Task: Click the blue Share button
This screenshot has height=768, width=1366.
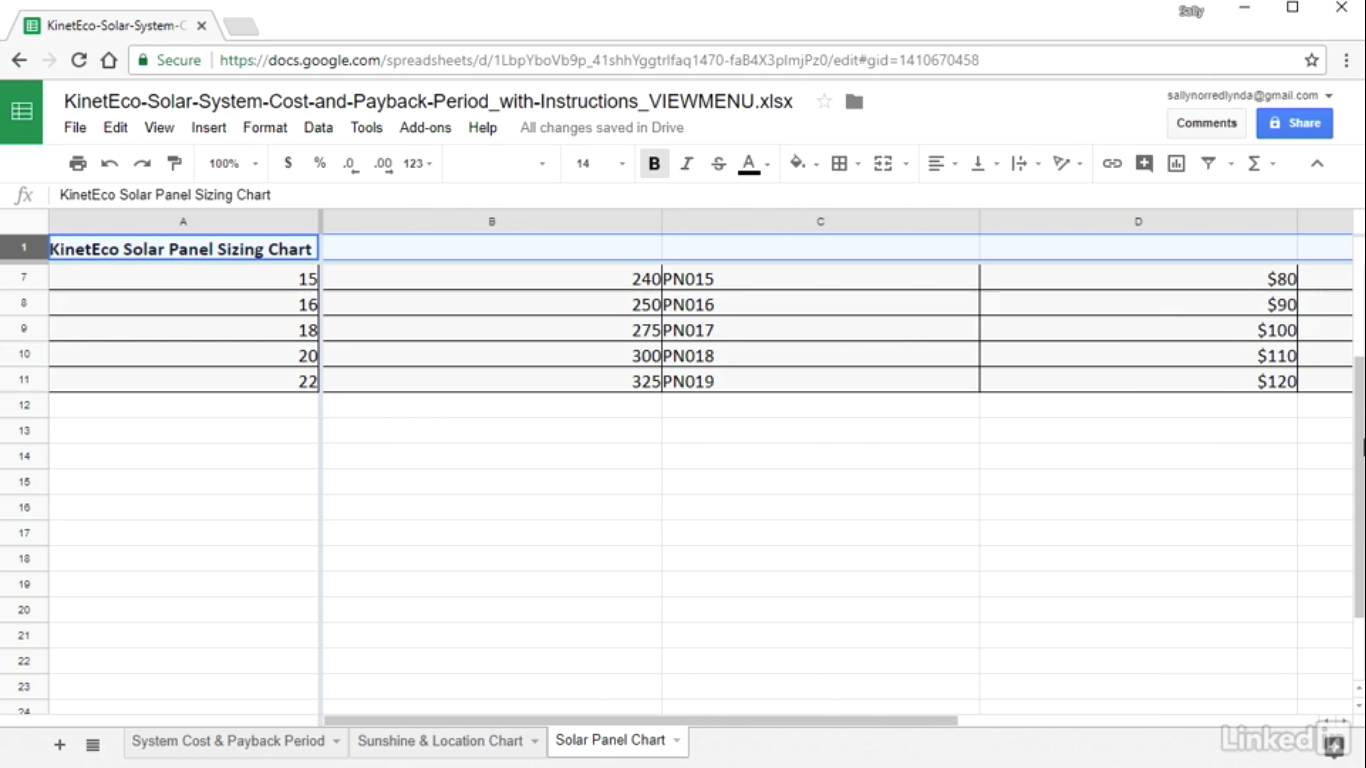Action: tap(1294, 123)
